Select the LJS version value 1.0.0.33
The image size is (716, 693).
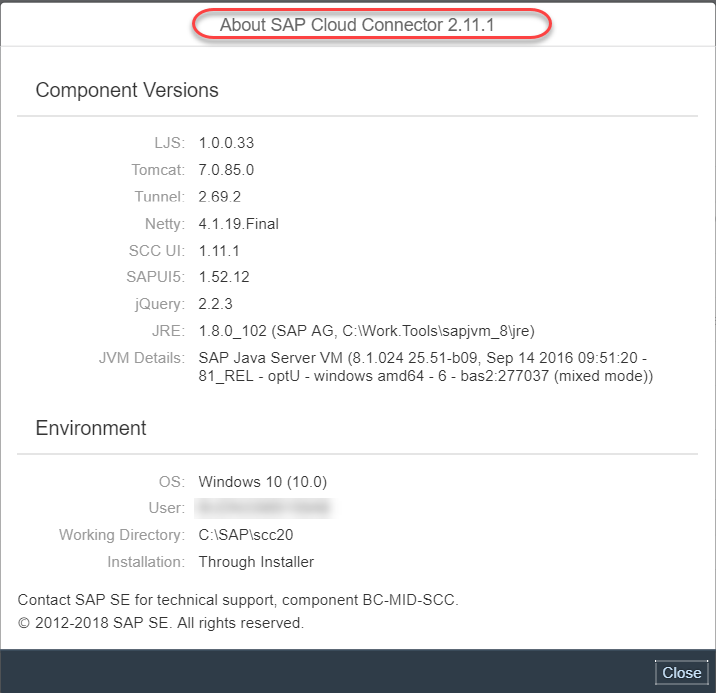(226, 143)
